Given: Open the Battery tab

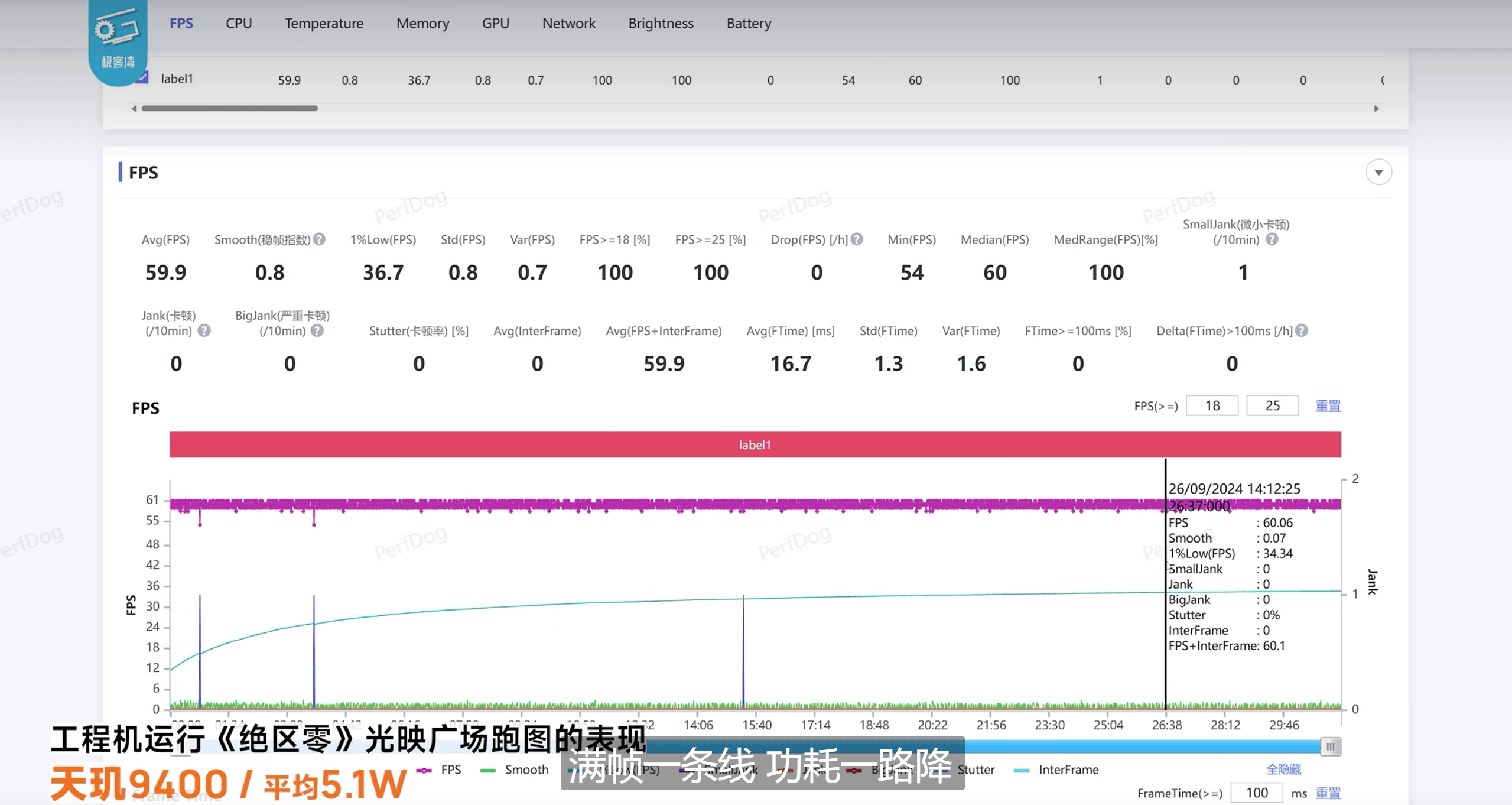Looking at the screenshot, I should (x=749, y=24).
